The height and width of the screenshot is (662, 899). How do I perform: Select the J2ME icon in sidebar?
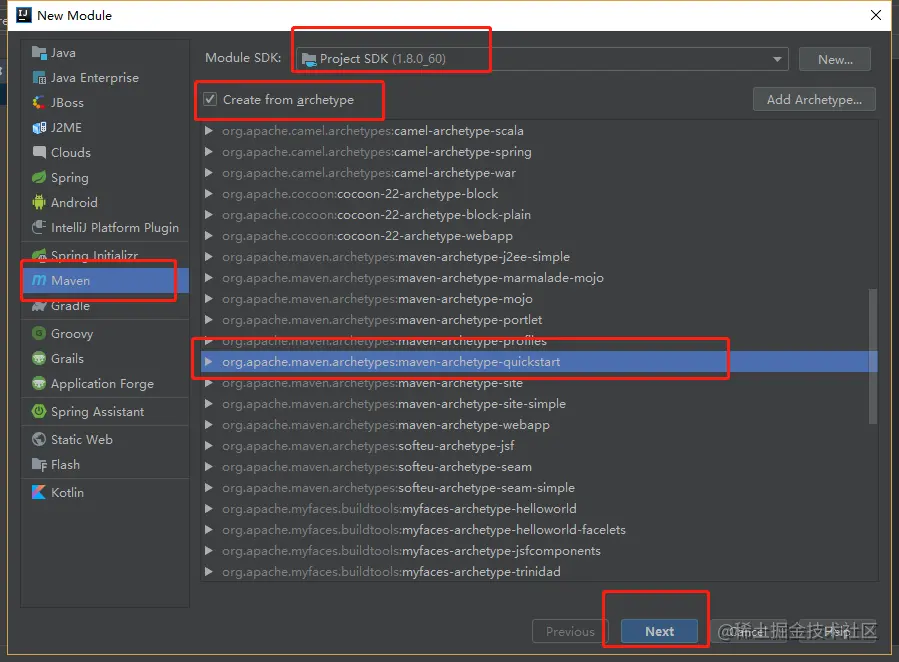point(39,128)
